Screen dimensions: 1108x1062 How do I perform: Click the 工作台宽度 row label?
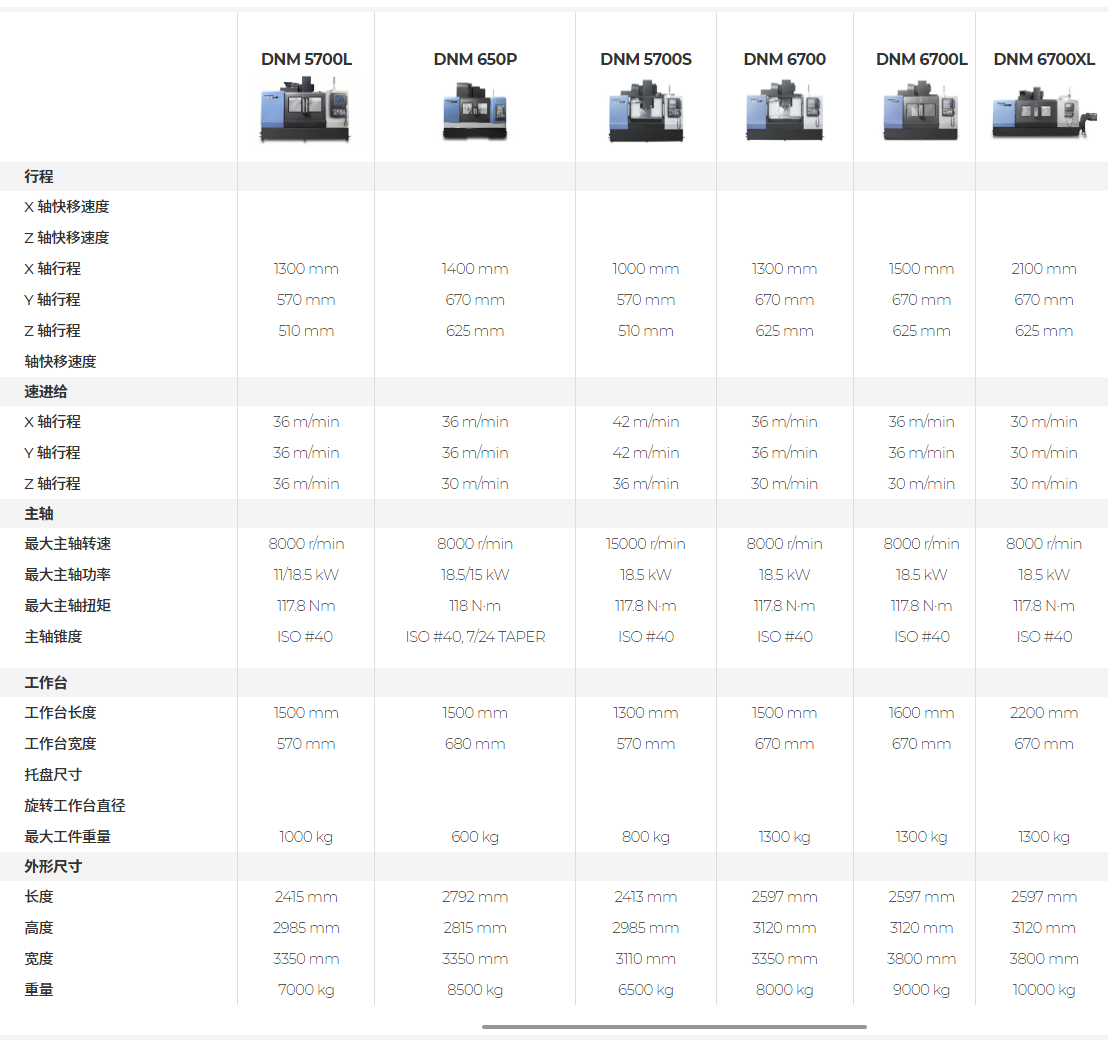pos(60,744)
